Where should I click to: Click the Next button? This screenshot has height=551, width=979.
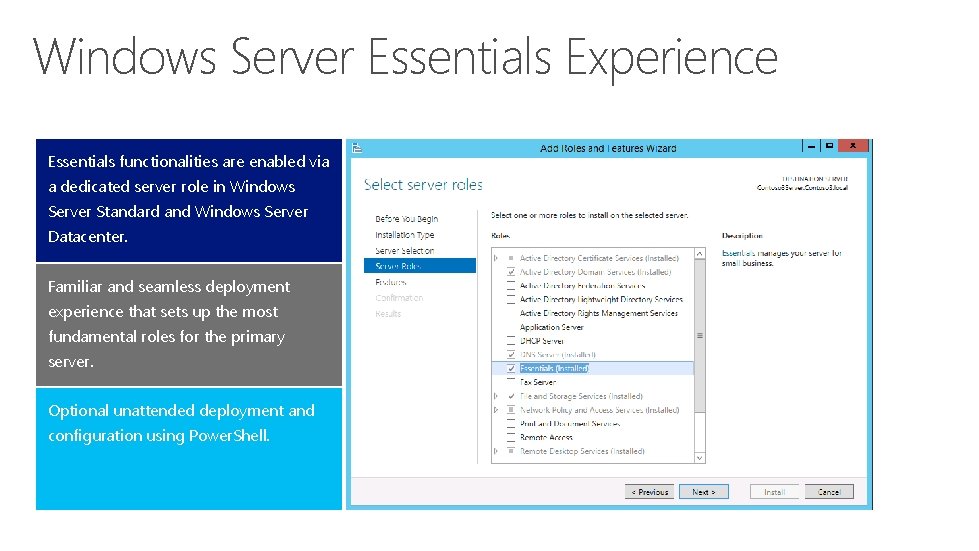pyautogui.click(x=704, y=492)
